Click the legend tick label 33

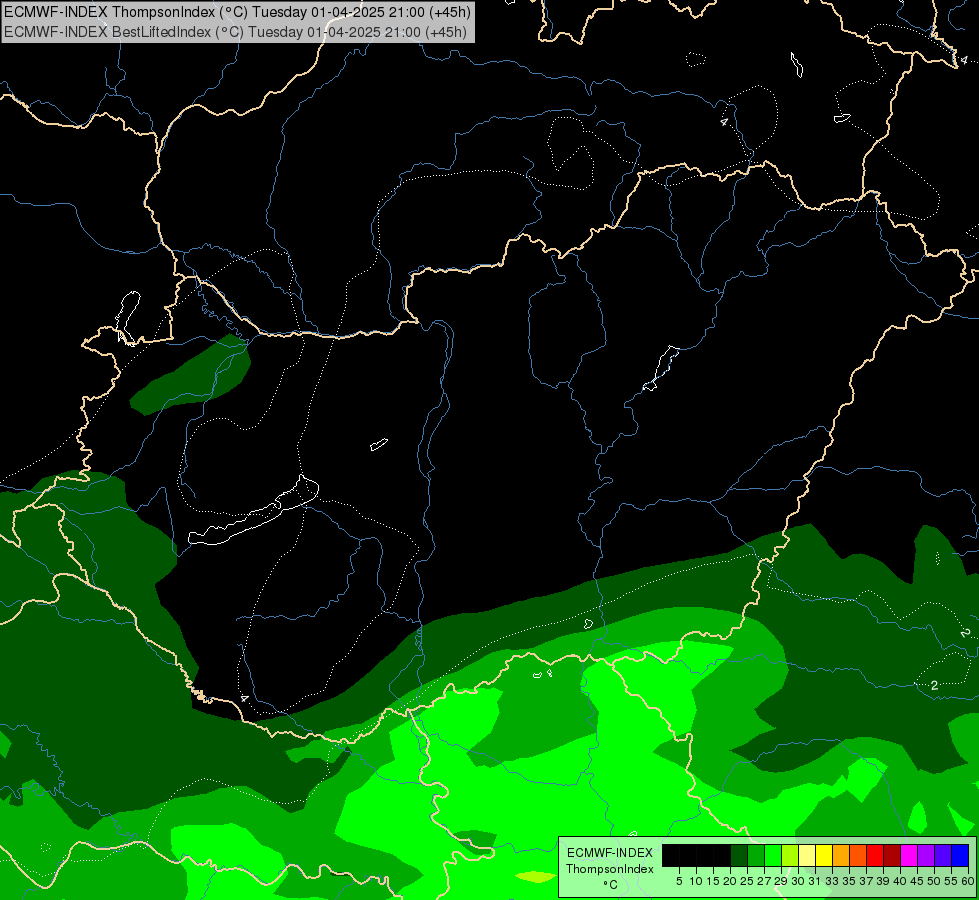(x=832, y=881)
